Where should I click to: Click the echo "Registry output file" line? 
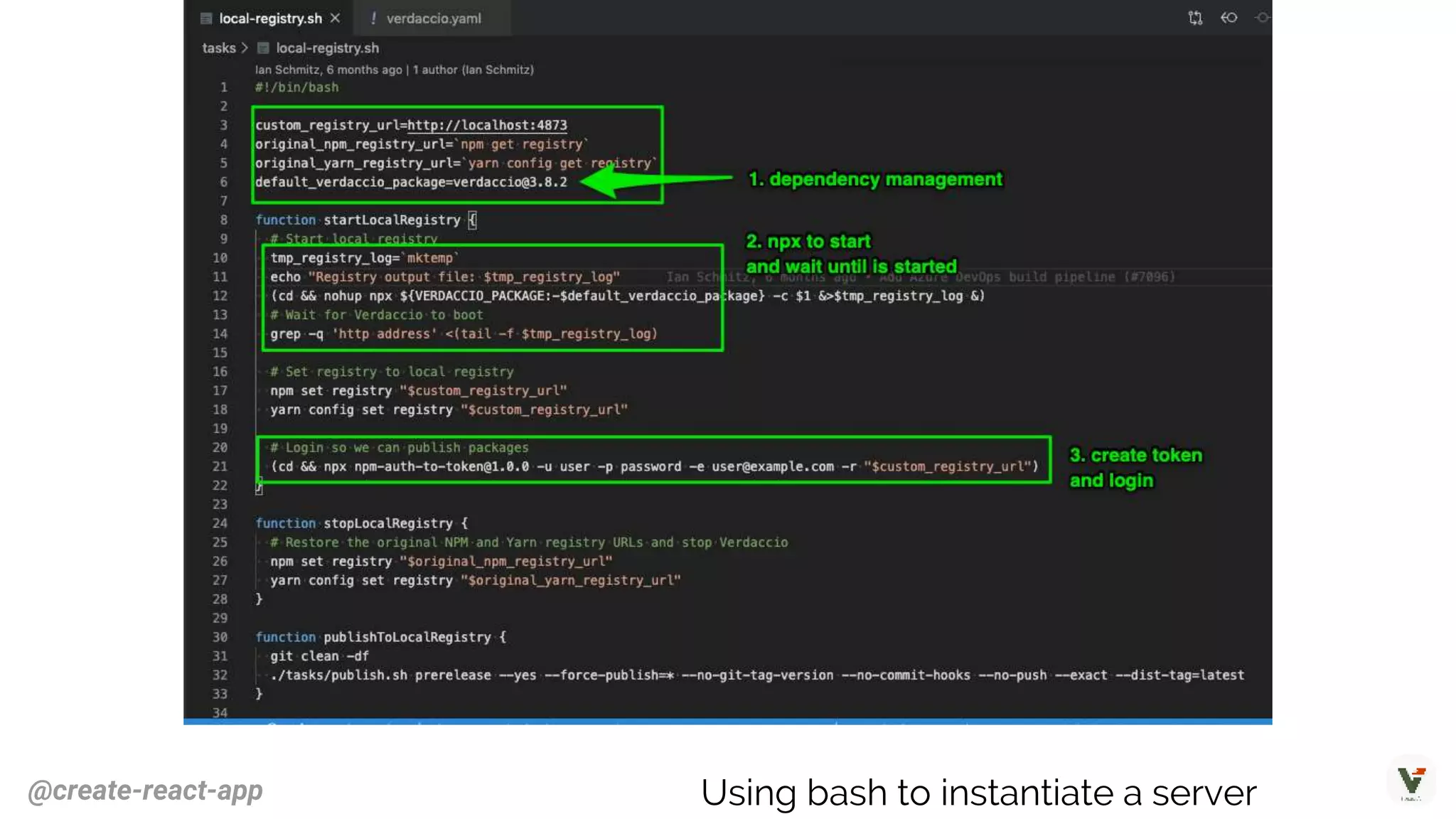point(445,277)
